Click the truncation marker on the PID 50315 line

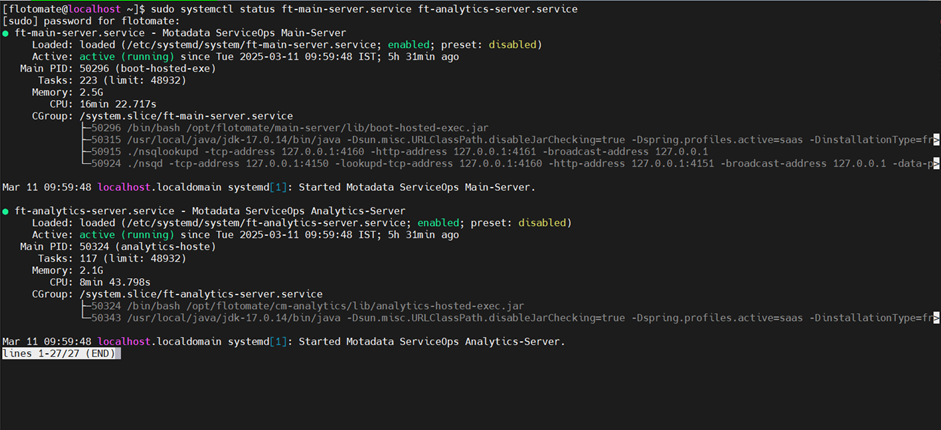[936, 140]
